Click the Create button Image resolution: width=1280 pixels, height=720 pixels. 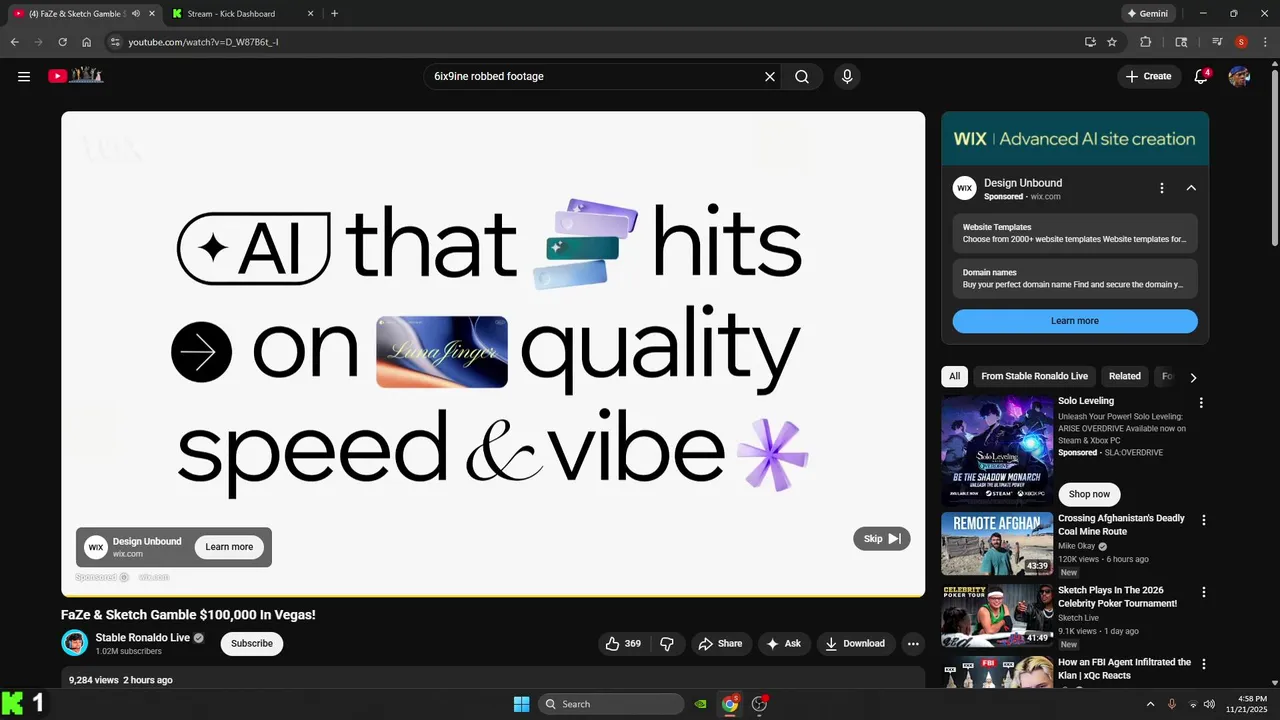1148,76
